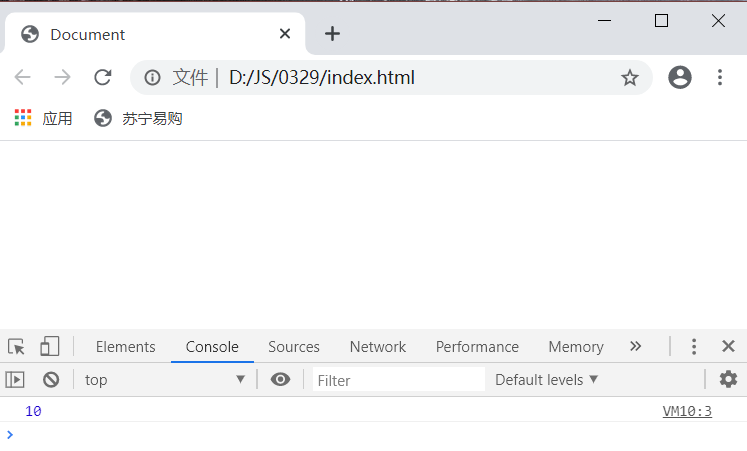
Task: Click the console input prompt
Action: pyautogui.click(x=374, y=434)
